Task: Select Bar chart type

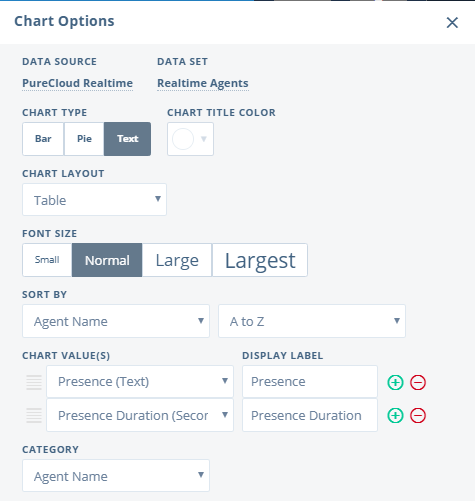Action: 43,139
